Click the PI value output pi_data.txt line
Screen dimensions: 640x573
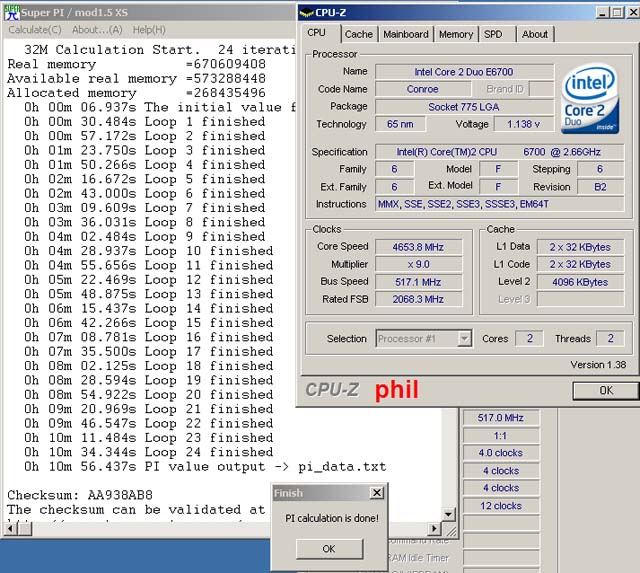(205, 466)
